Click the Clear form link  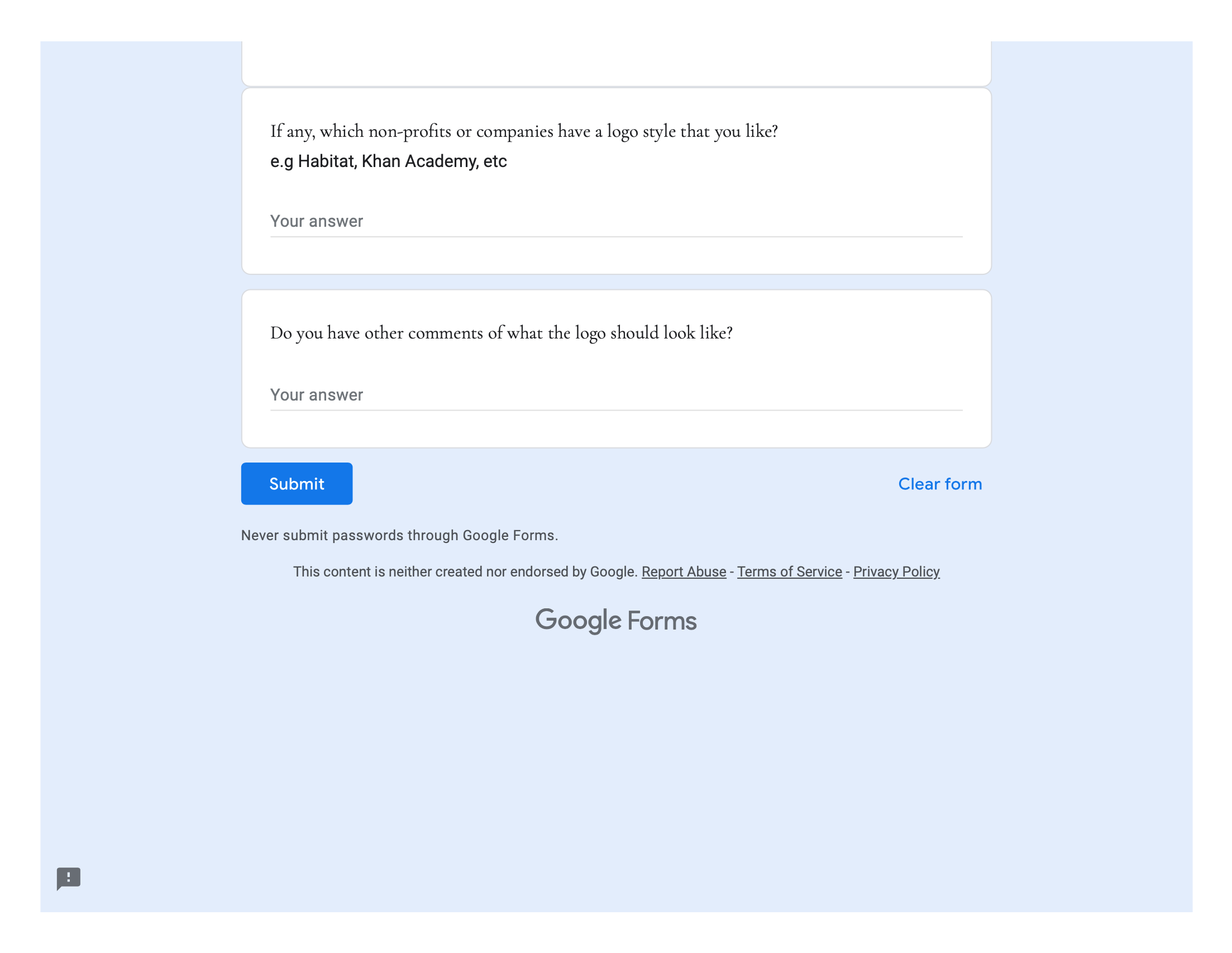click(x=940, y=484)
